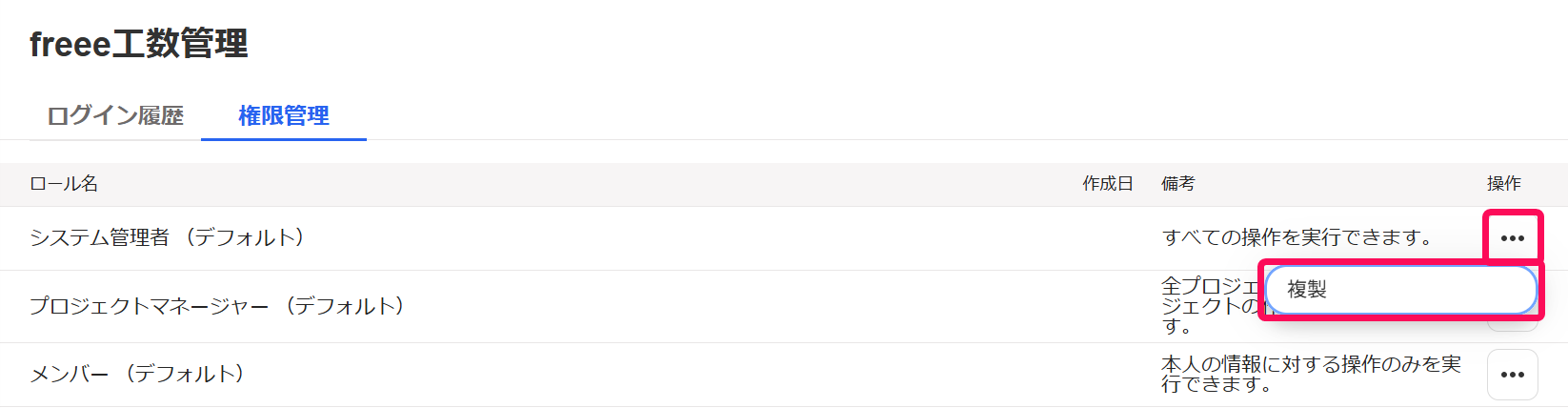This screenshot has width=1568, height=408.
Task: Select 複製 from the popup menu
Action: coord(1400,290)
